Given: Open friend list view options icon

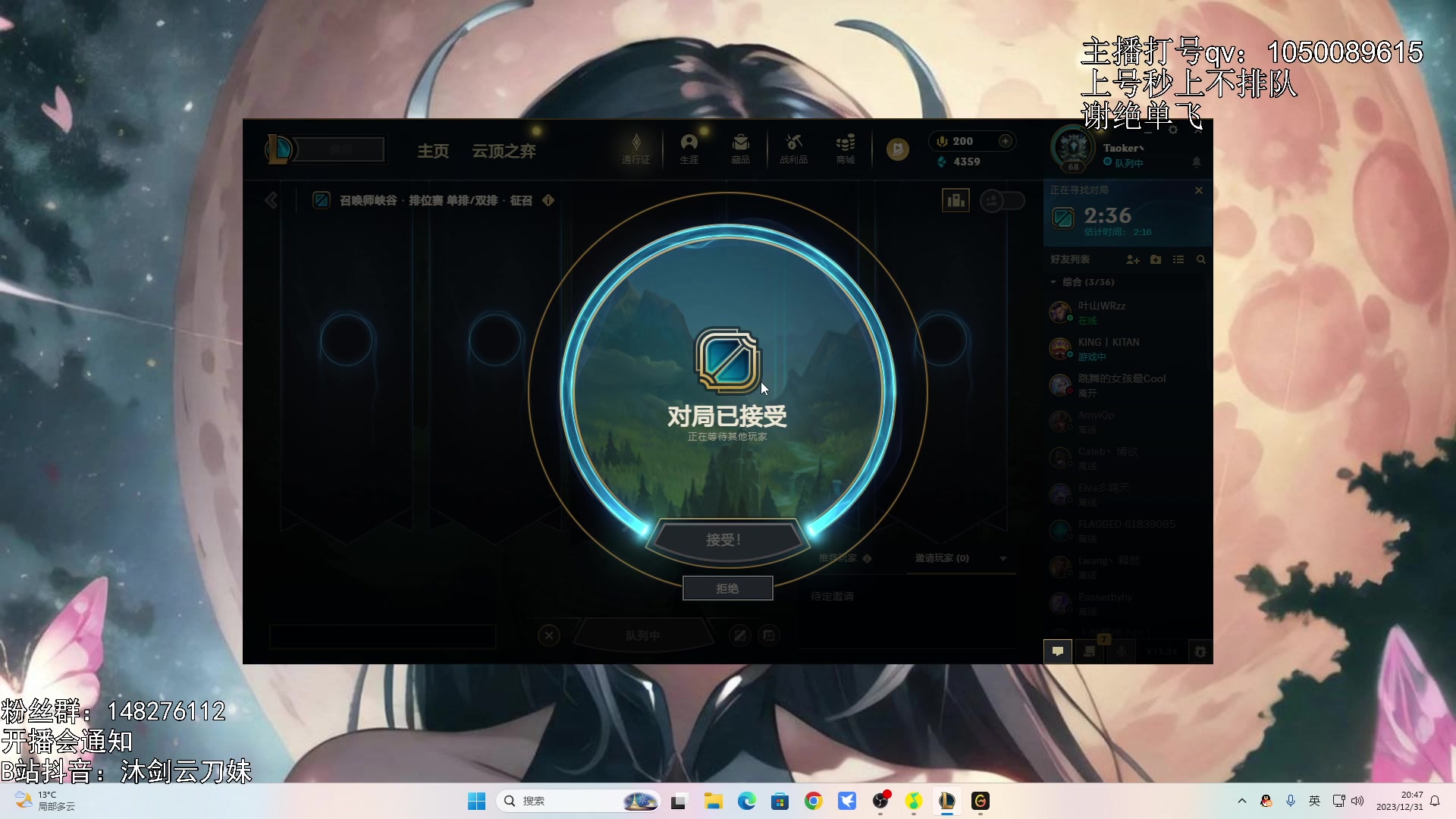Looking at the screenshot, I should coord(1178,259).
